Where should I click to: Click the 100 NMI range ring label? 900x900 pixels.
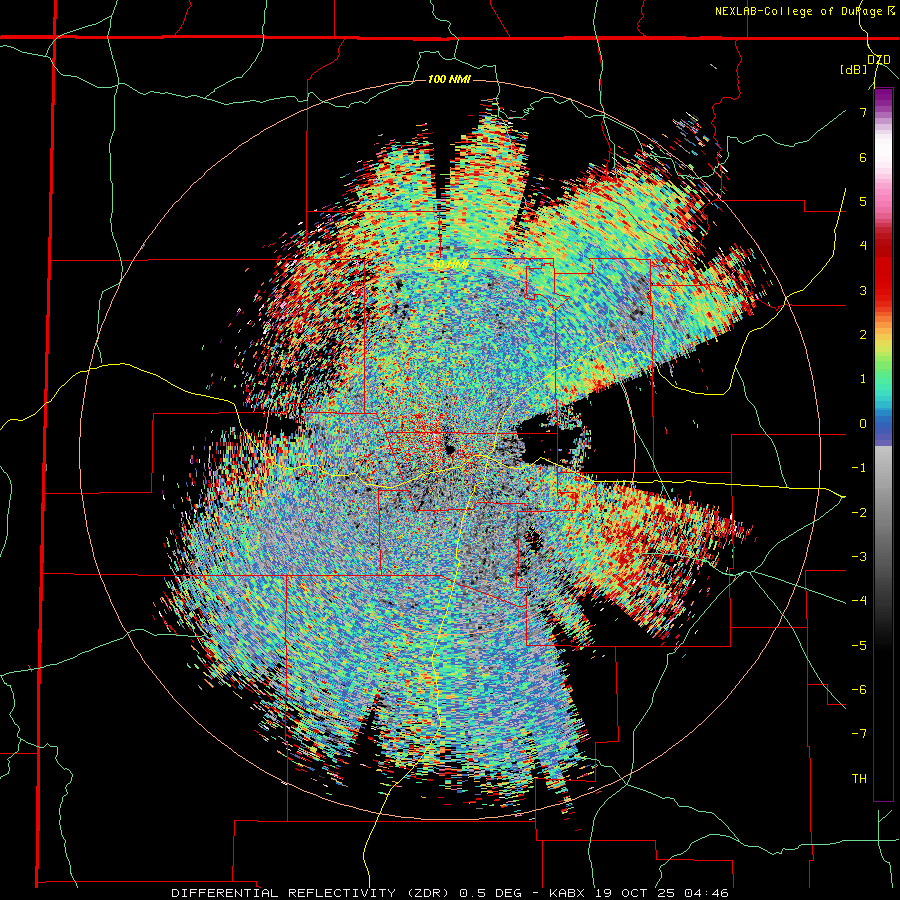coord(449,79)
